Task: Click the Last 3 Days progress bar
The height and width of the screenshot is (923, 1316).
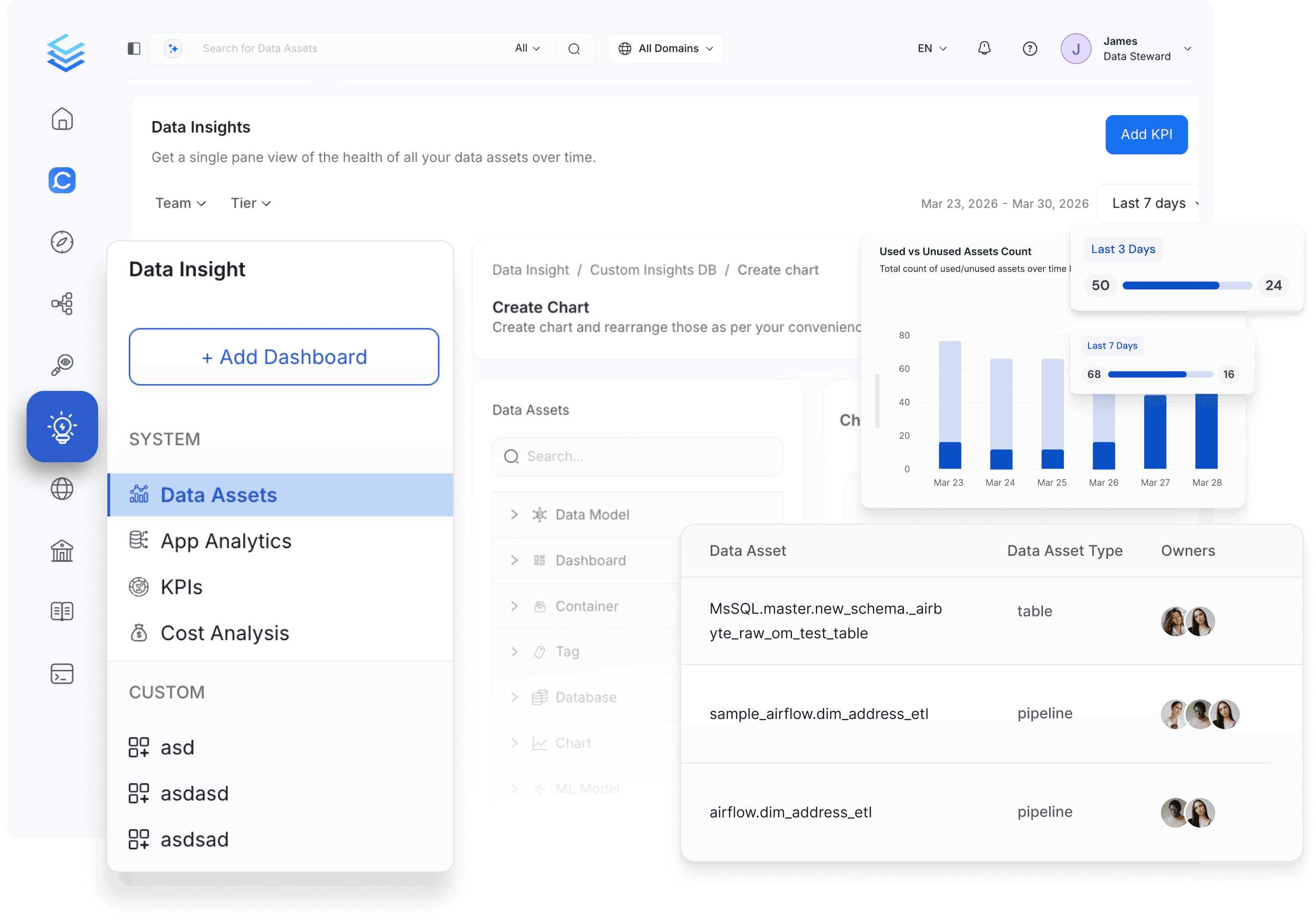Action: [1187, 285]
